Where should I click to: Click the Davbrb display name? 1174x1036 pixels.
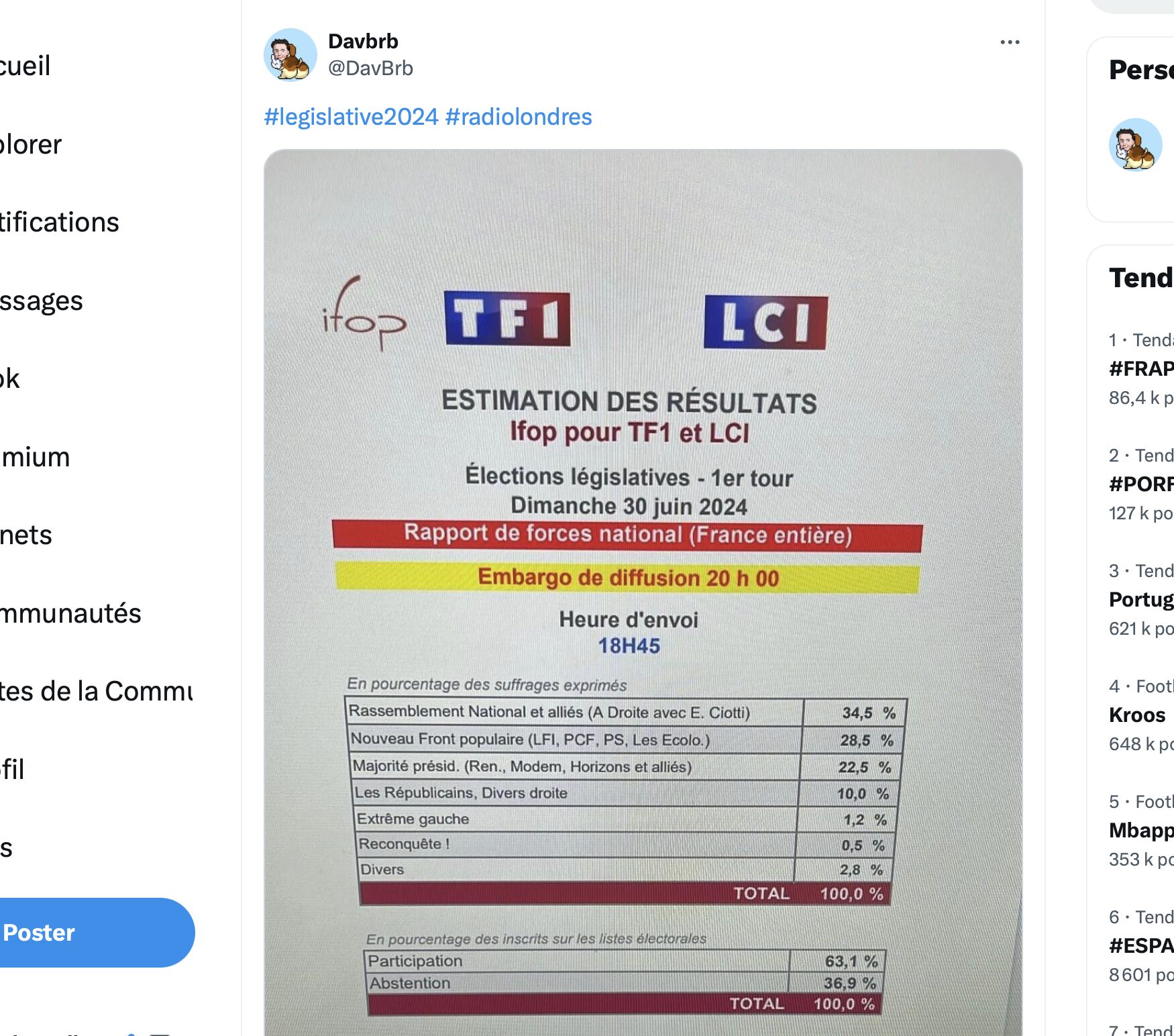point(363,41)
